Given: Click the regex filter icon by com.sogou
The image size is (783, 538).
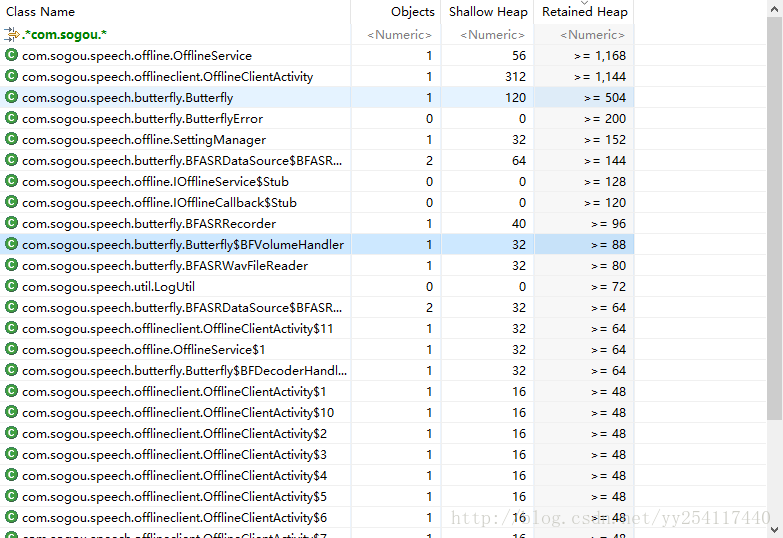Looking at the screenshot, I should tap(12, 35).
